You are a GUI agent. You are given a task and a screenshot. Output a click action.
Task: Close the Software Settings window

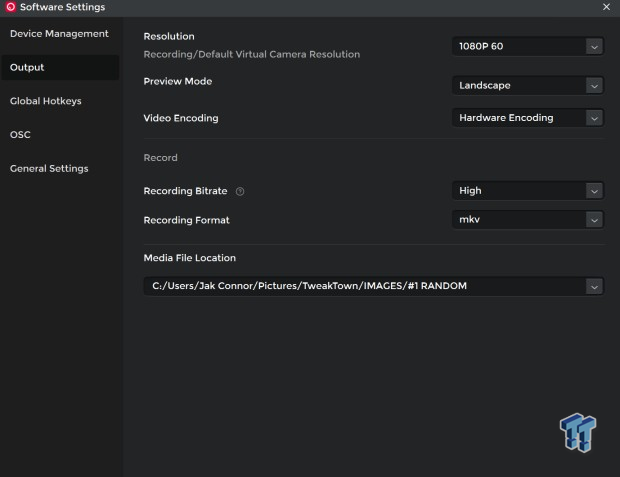click(x=607, y=7)
